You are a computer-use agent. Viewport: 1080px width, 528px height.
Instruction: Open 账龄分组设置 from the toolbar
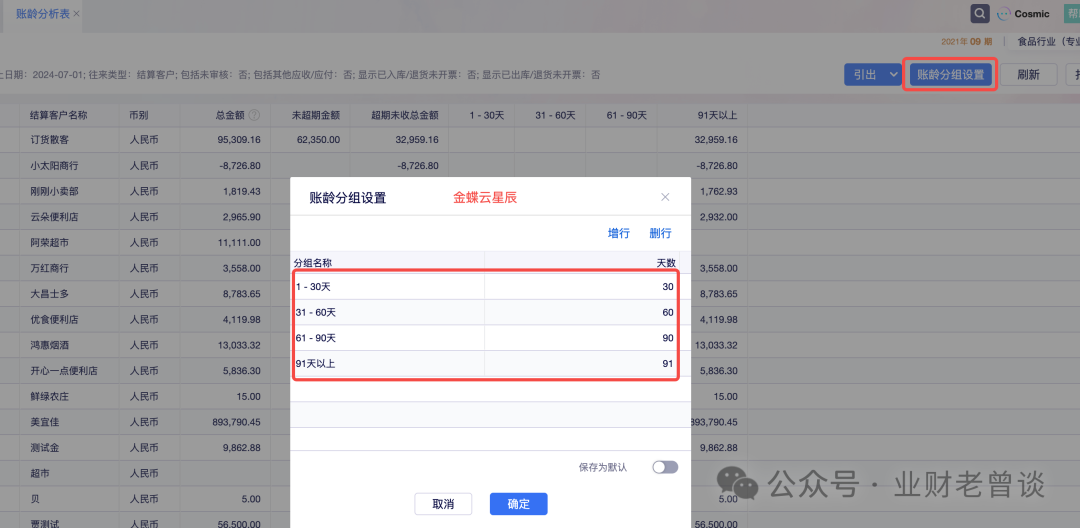[950, 75]
